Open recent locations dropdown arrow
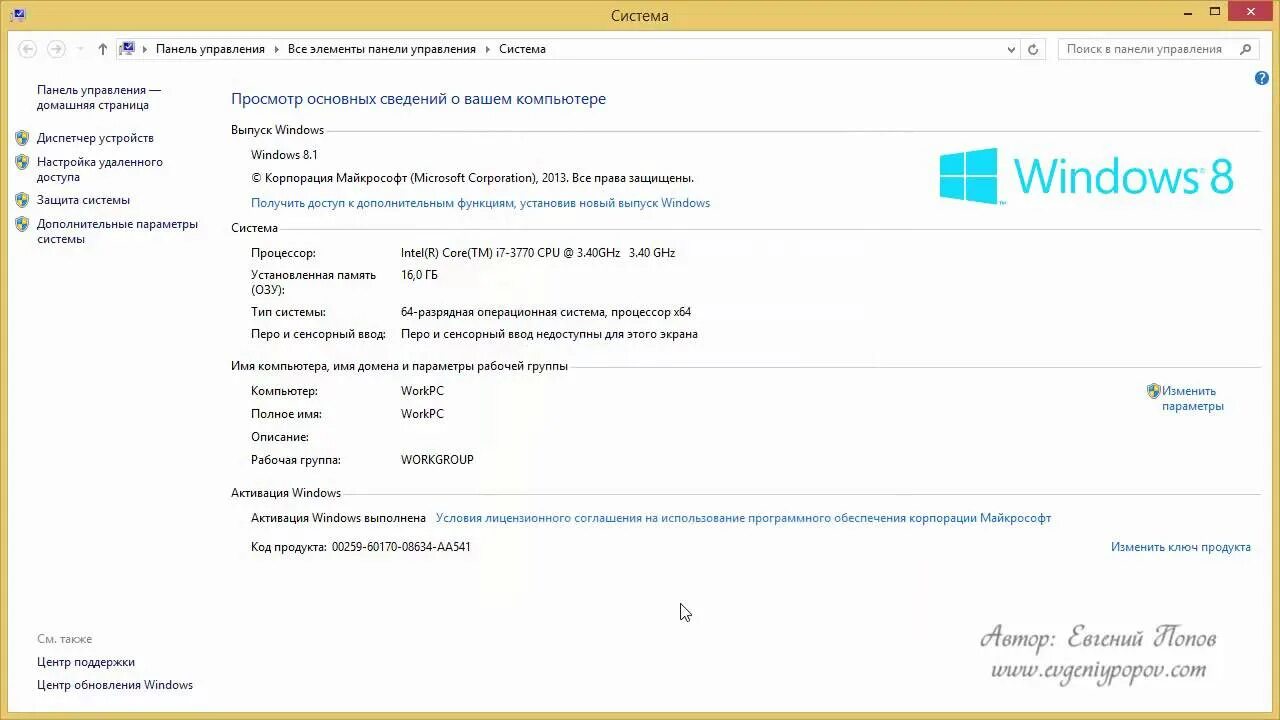 pyautogui.click(x=80, y=49)
